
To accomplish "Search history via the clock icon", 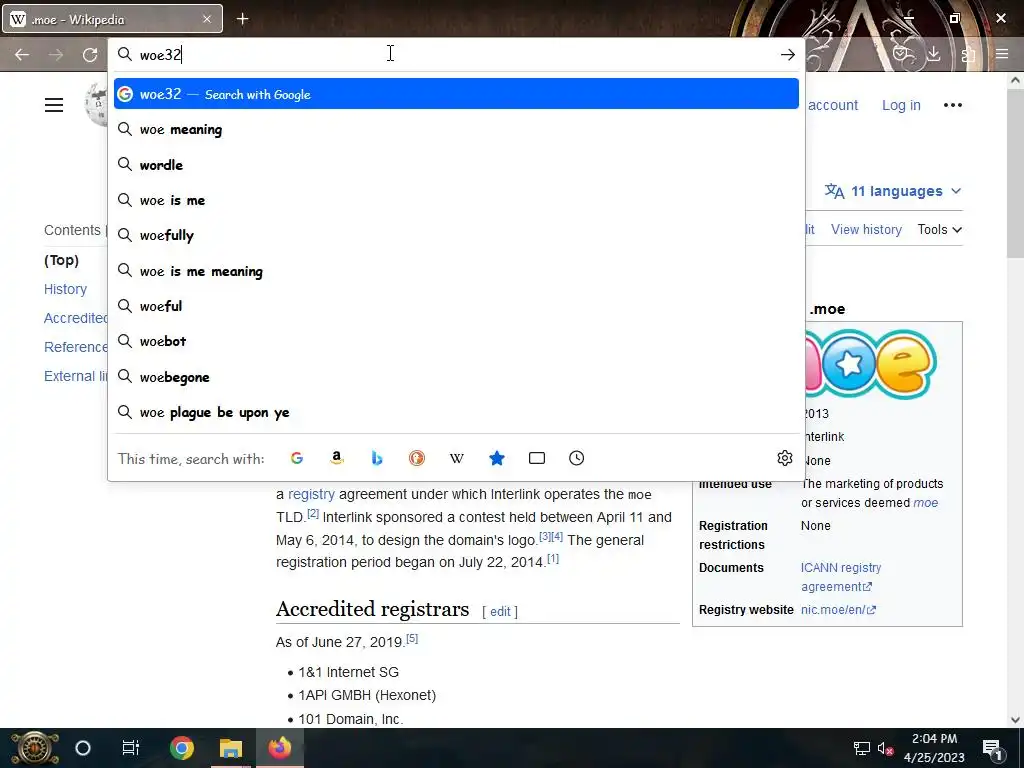I will (x=577, y=458).
